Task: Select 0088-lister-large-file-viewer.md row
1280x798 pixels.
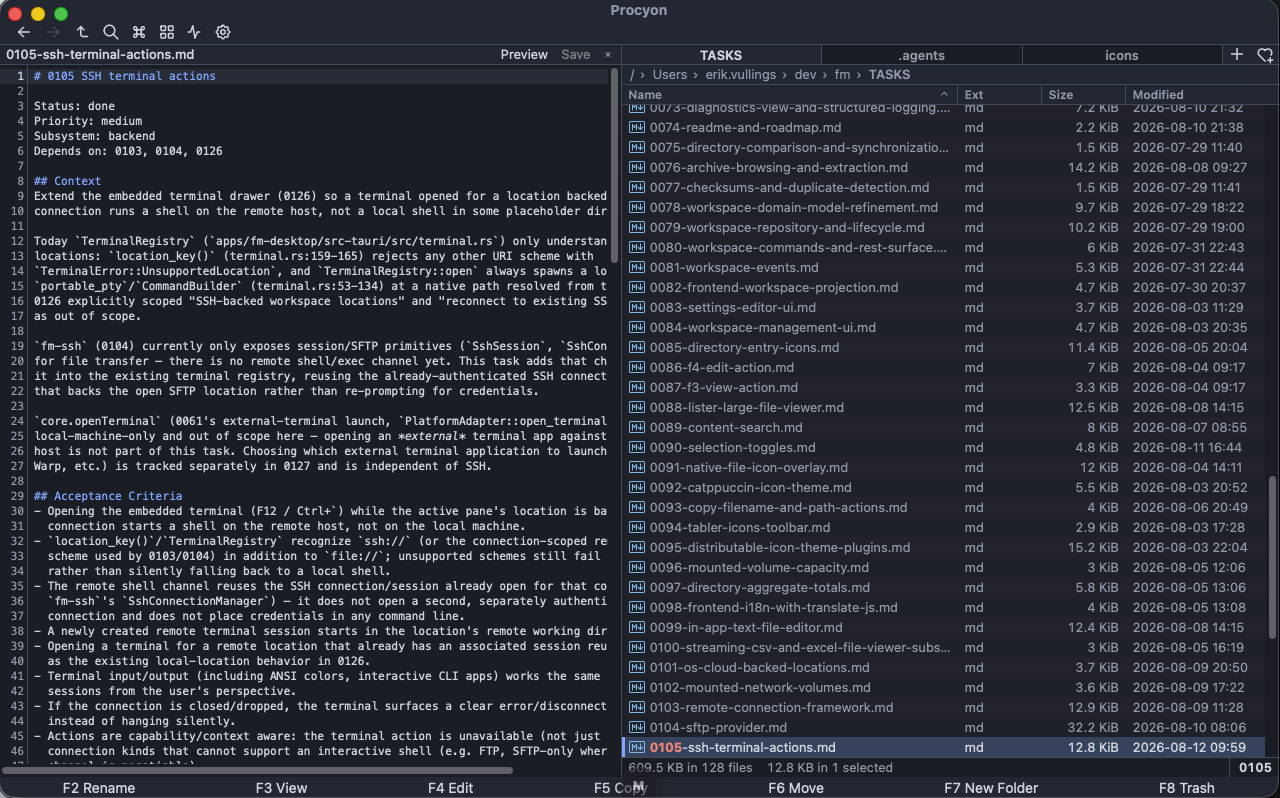Action: click(x=943, y=407)
